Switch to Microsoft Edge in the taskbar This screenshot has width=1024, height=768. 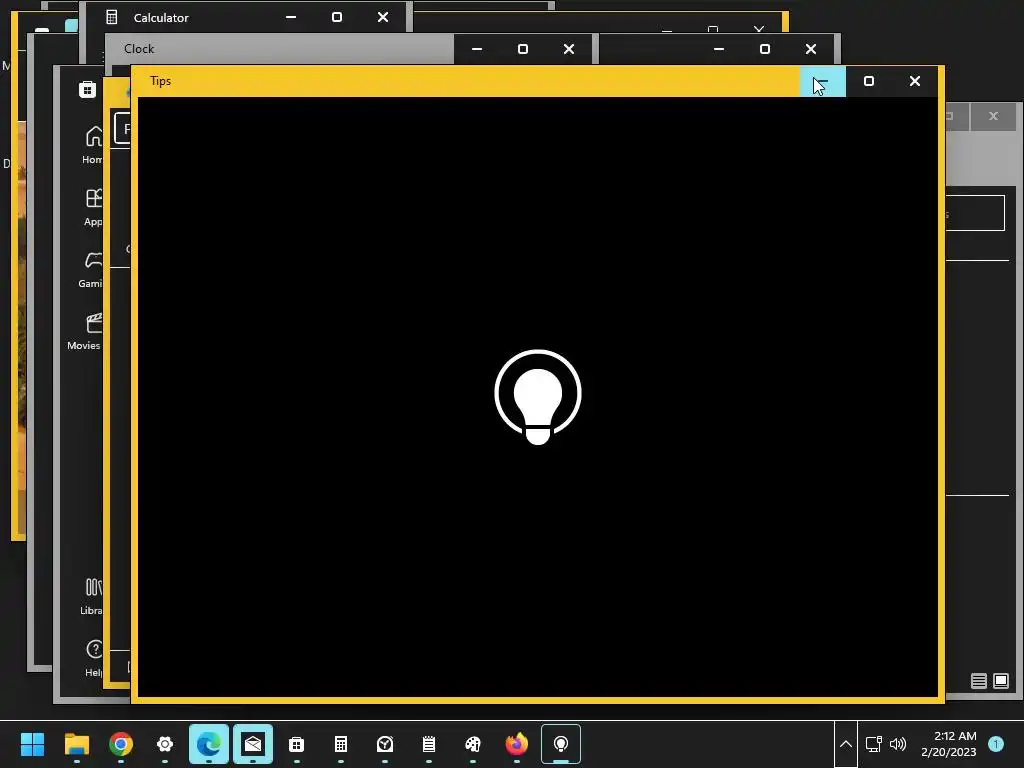coord(209,744)
